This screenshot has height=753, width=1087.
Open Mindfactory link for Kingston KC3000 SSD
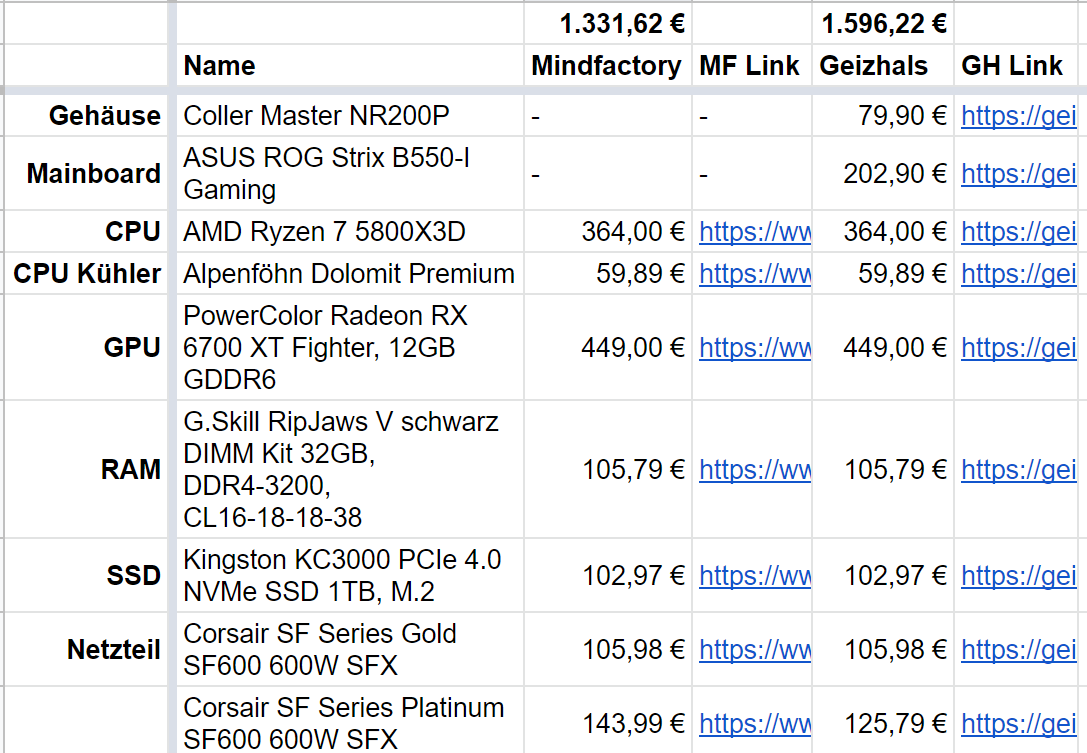[x=754, y=575]
